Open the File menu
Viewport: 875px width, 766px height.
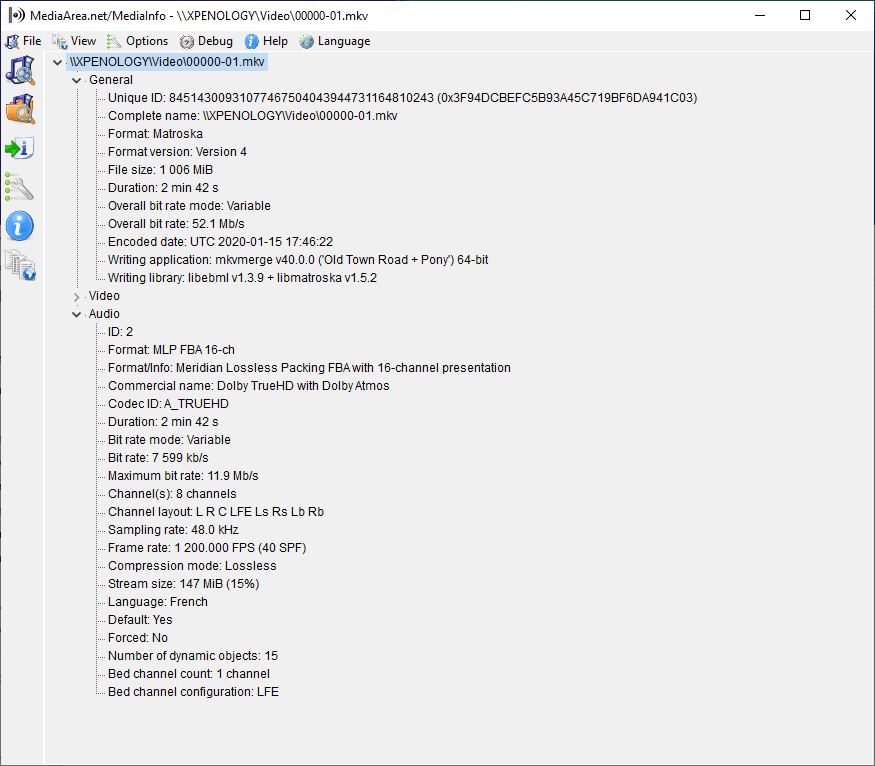[x=23, y=41]
